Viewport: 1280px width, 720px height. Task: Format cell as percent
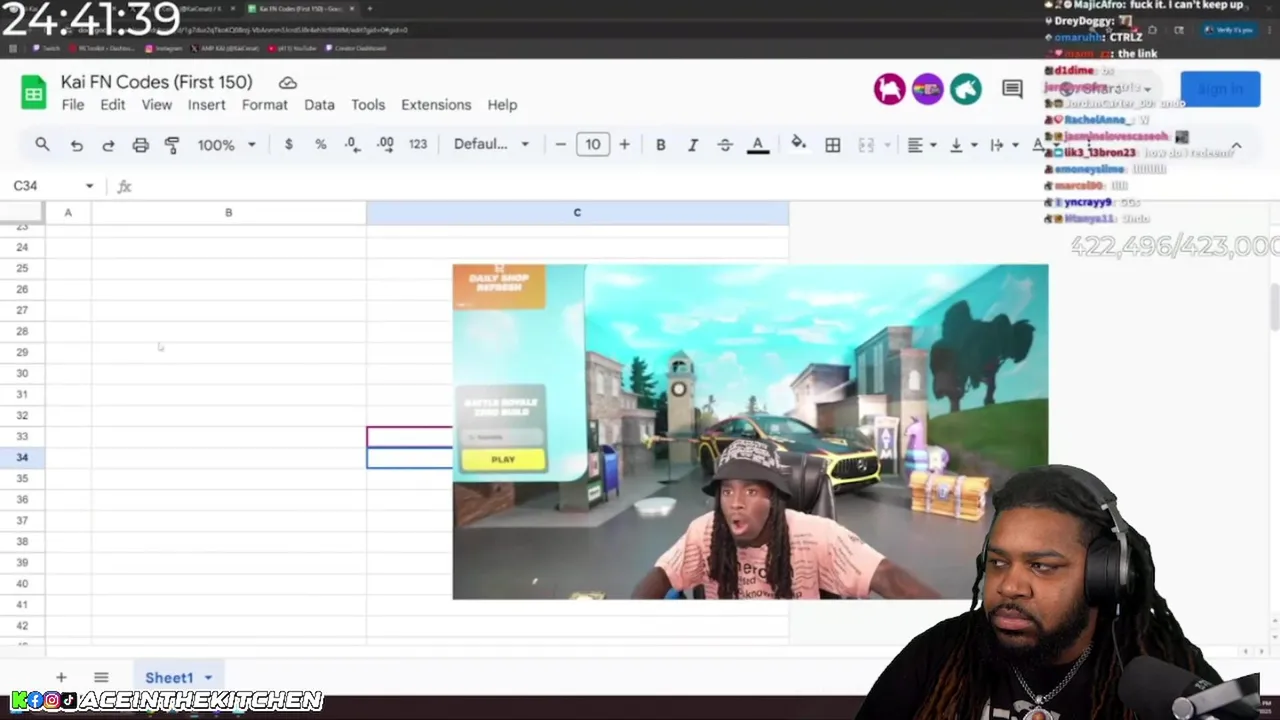coord(320,144)
